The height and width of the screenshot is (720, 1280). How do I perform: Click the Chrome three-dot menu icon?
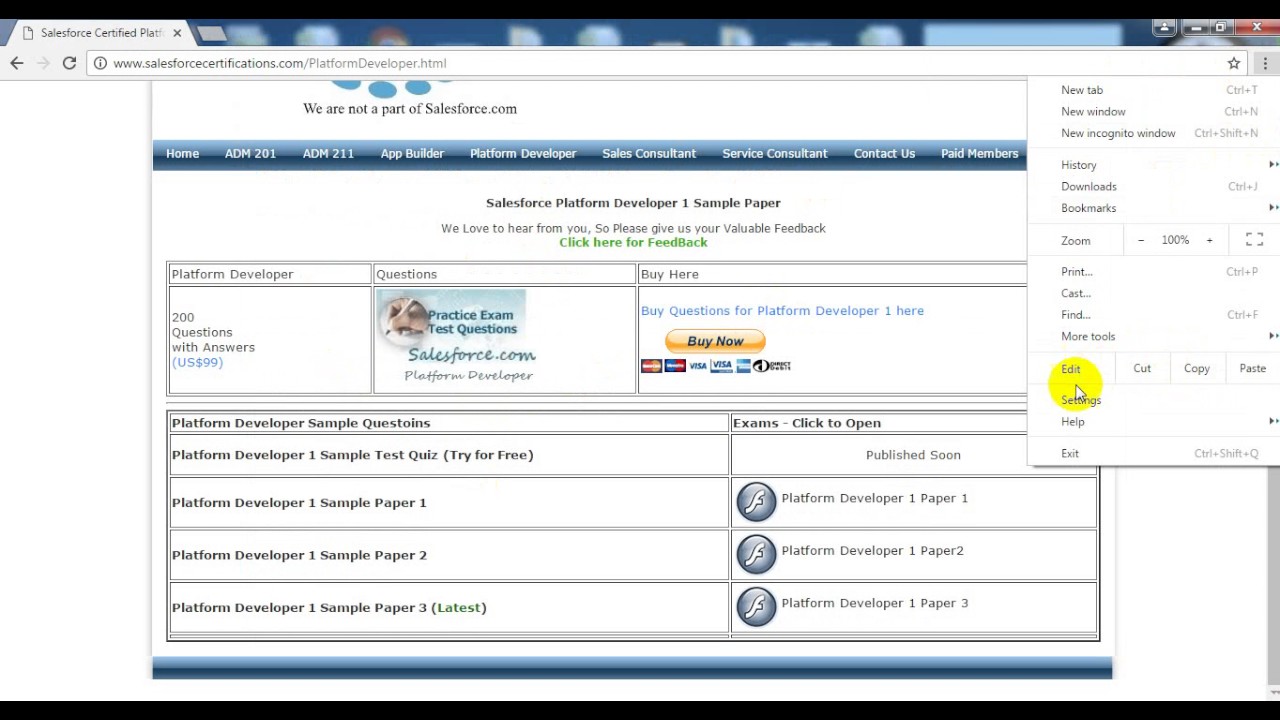[1265, 63]
